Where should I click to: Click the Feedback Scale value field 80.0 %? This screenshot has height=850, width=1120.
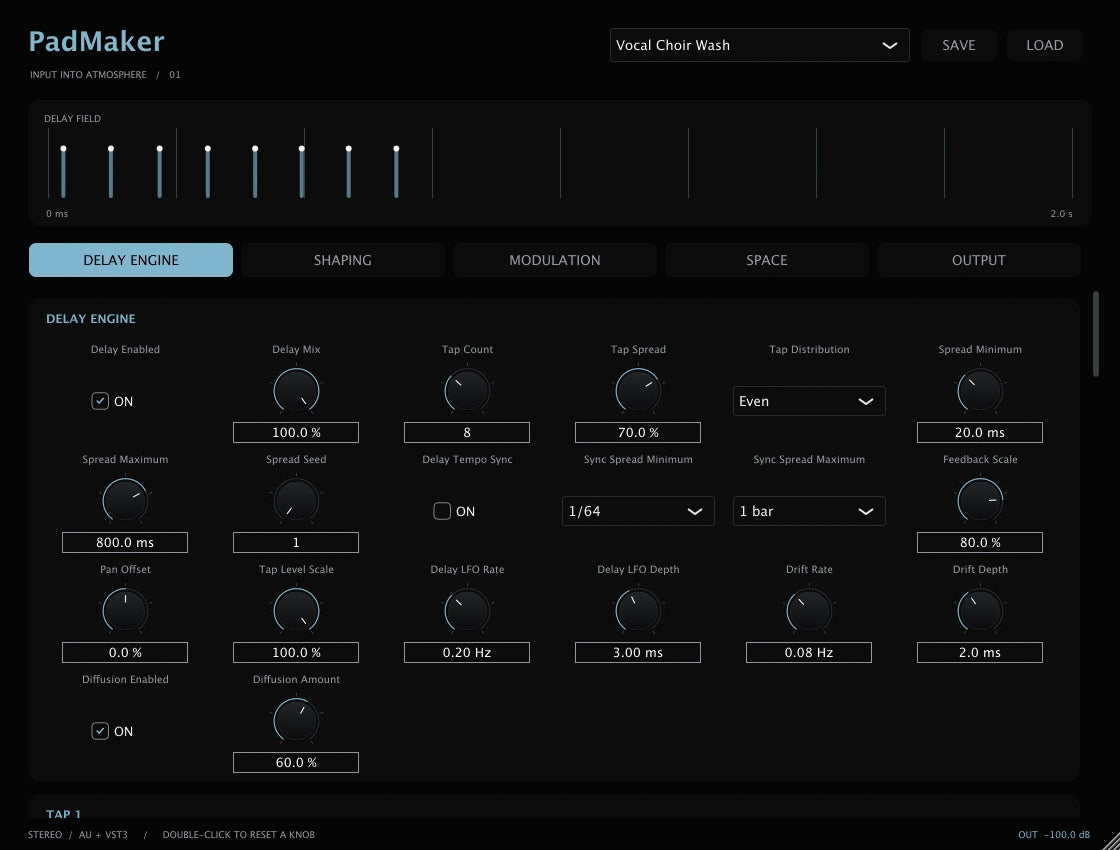(980, 542)
